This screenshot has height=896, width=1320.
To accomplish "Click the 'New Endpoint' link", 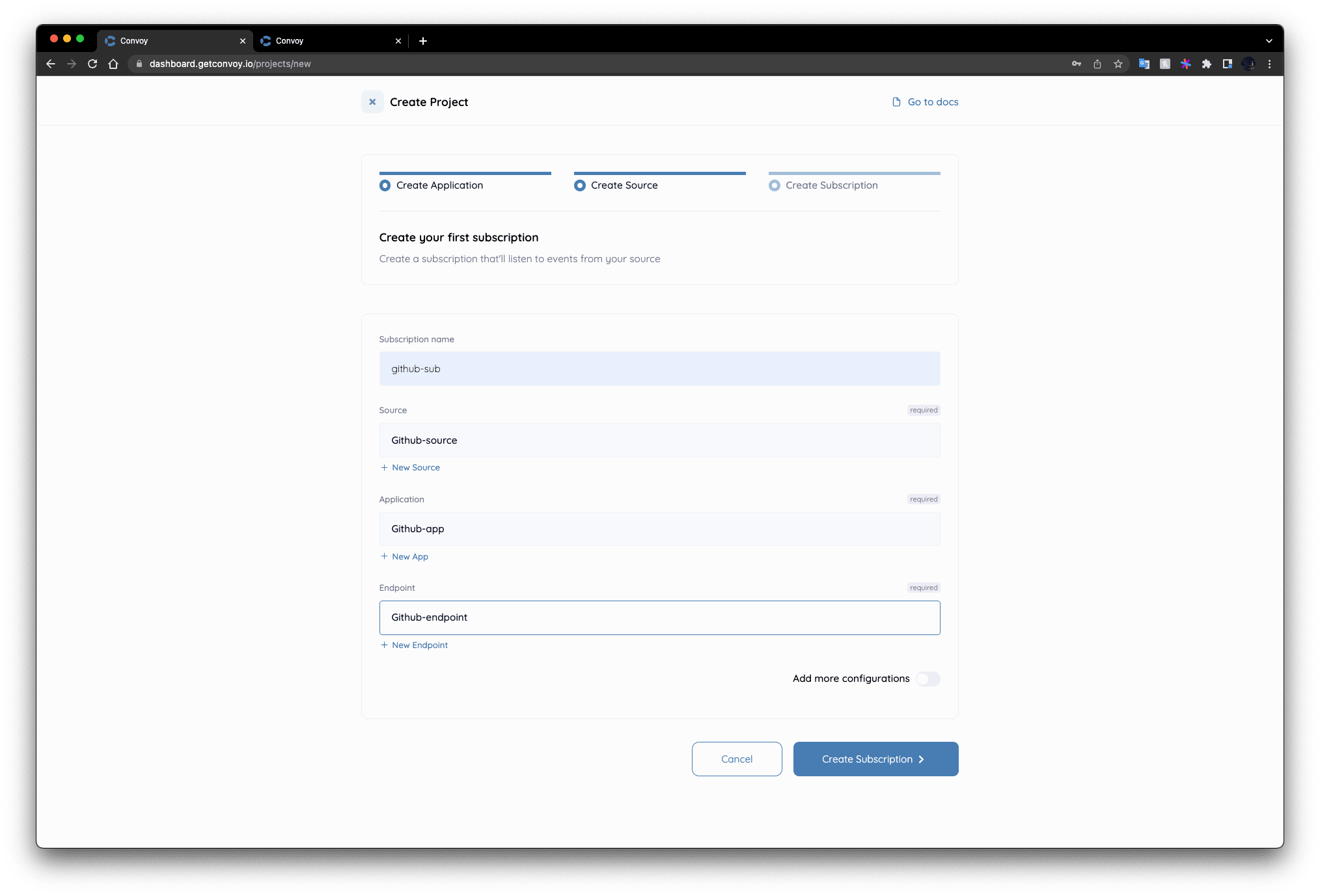I will point(419,645).
